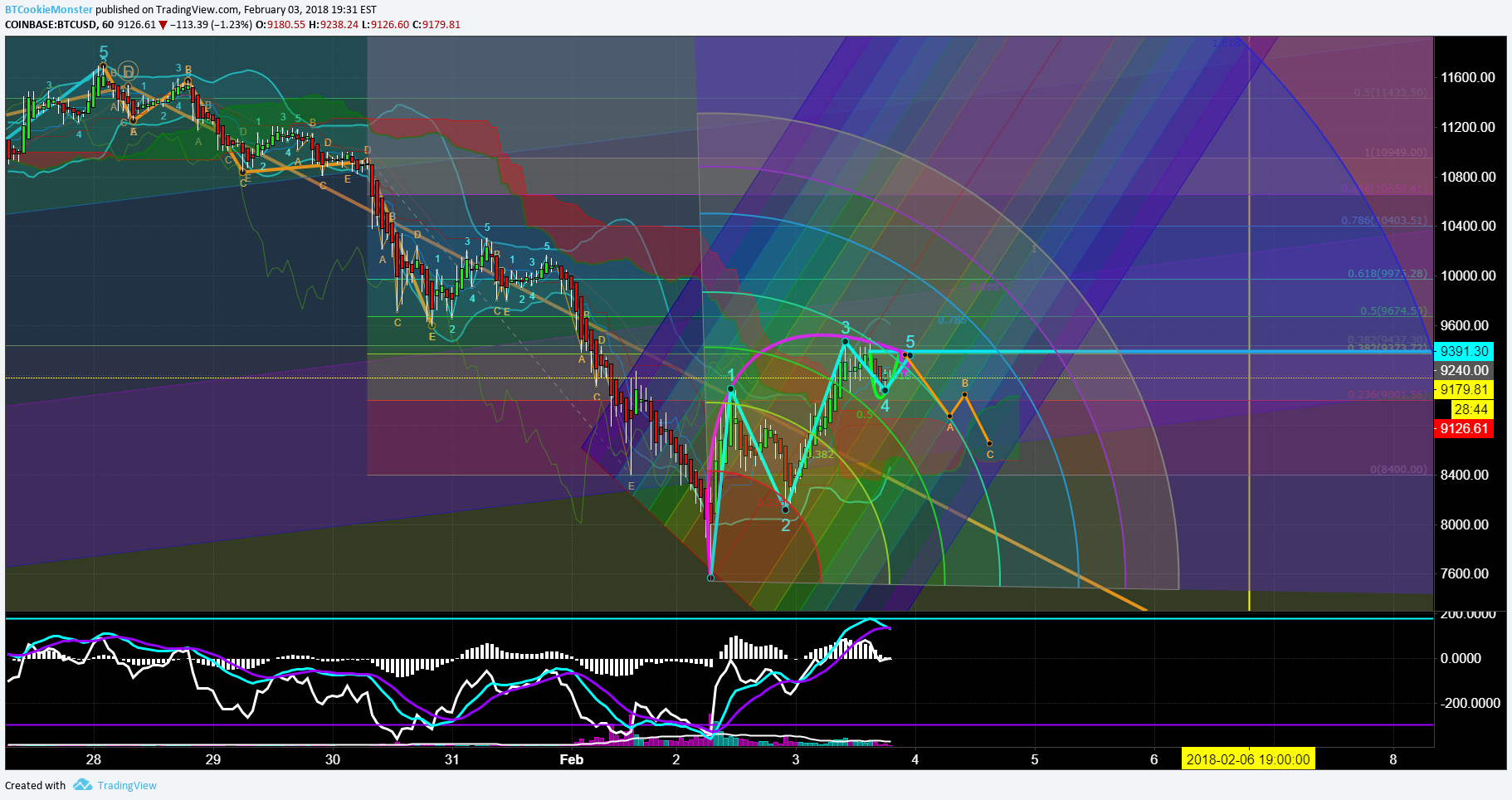Click the 10800.00 price axis label
The height and width of the screenshot is (800, 1512).
click(1467, 177)
